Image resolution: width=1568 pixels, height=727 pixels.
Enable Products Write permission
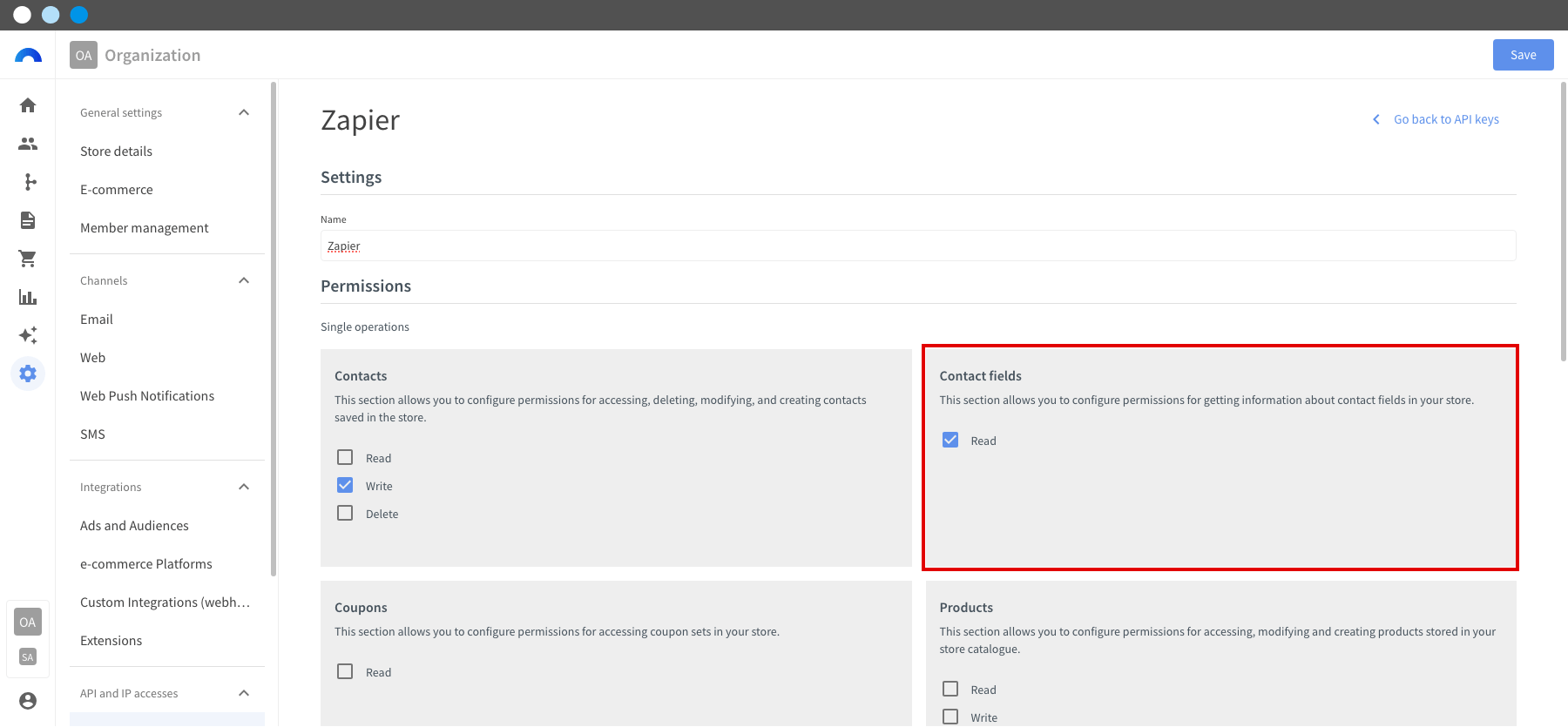pos(950,717)
